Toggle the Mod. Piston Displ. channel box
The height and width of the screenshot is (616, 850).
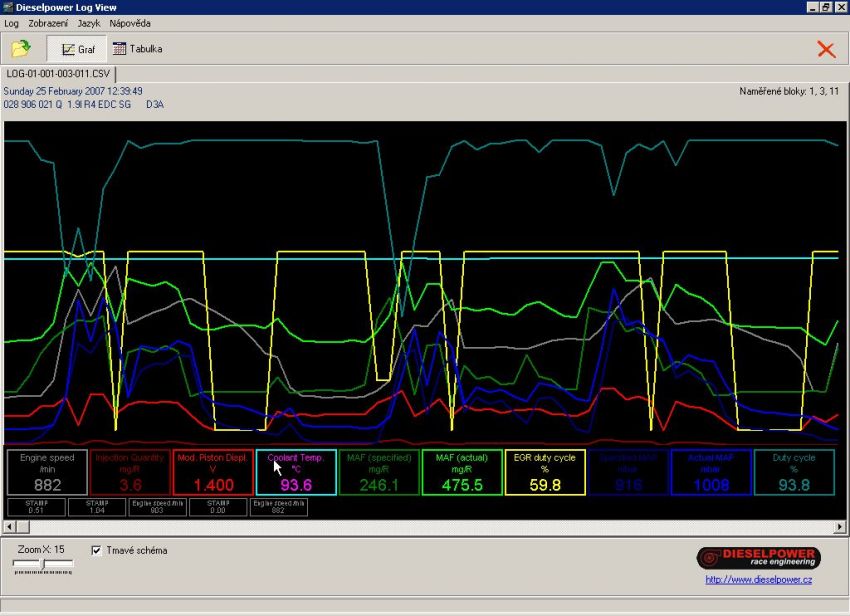(x=212, y=472)
